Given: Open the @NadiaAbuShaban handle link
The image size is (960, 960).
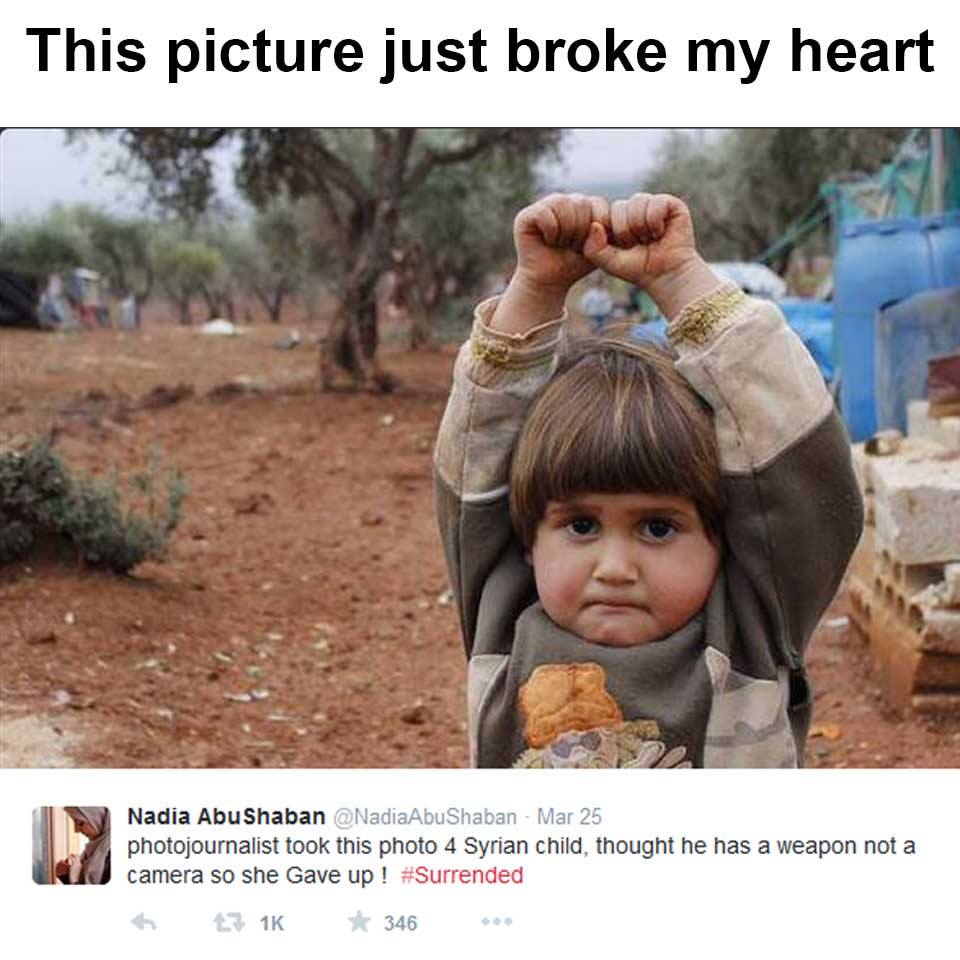Looking at the screenshot, I should pos(425,817).
